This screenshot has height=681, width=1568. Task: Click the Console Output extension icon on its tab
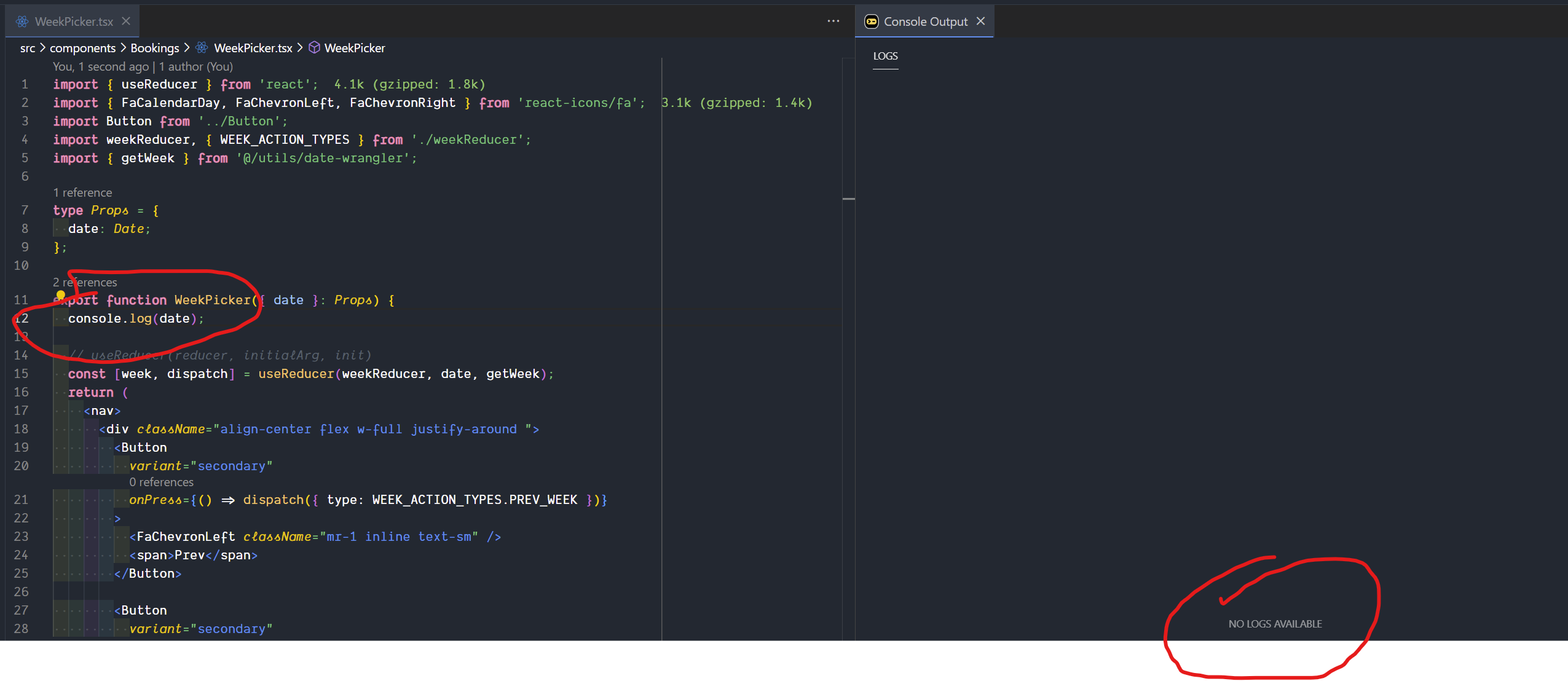point(870,20)
